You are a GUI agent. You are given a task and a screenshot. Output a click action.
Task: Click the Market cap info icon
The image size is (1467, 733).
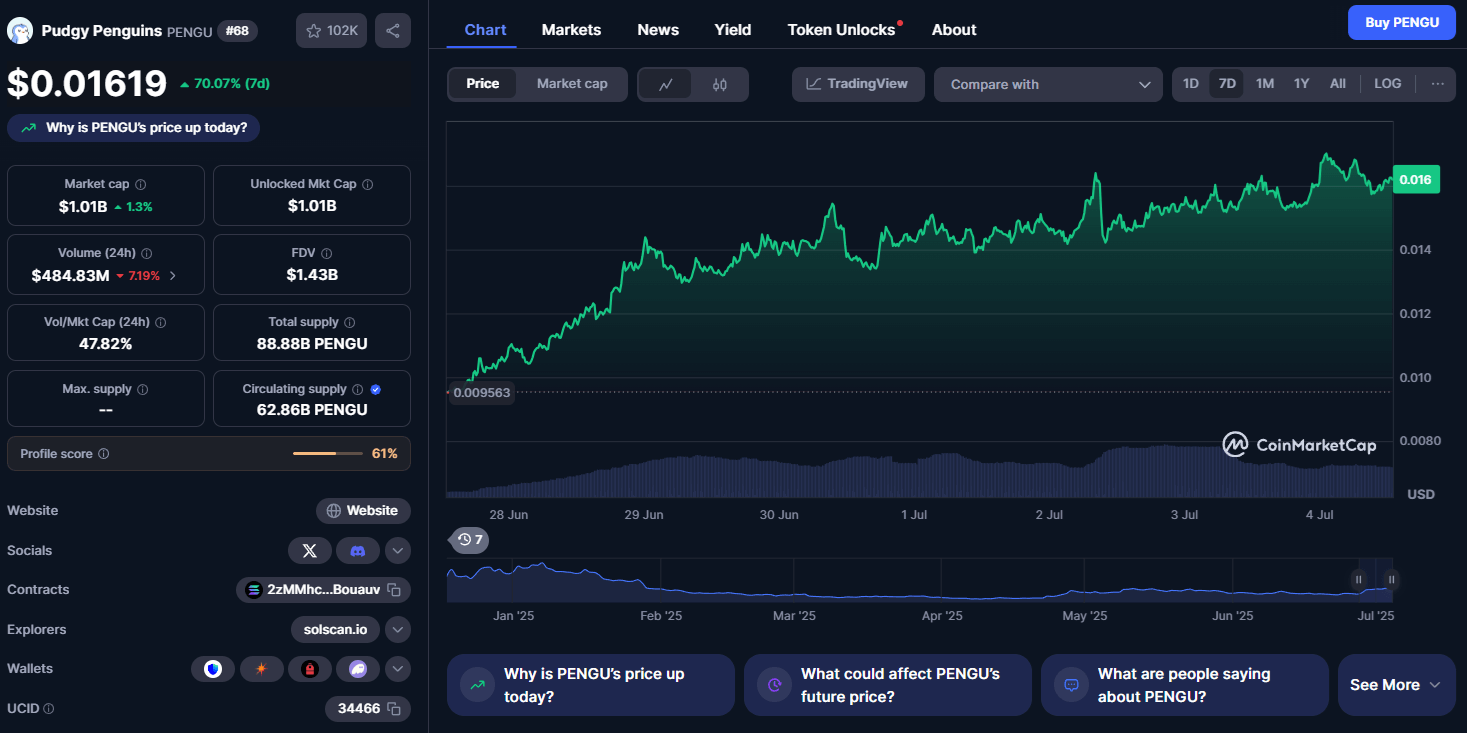(140, 185)
